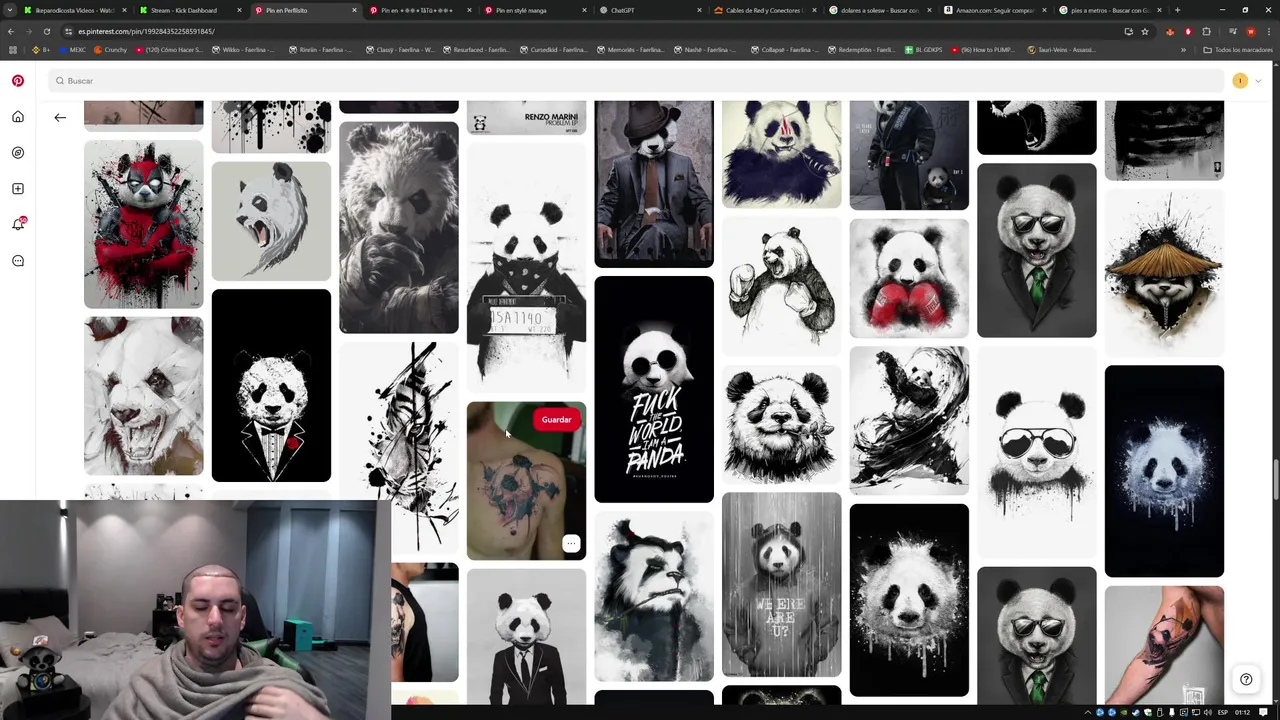Viewport: 1280px width, 720px height.
Task: Open the Crunchy bookmark
Action: coord(110,50)
